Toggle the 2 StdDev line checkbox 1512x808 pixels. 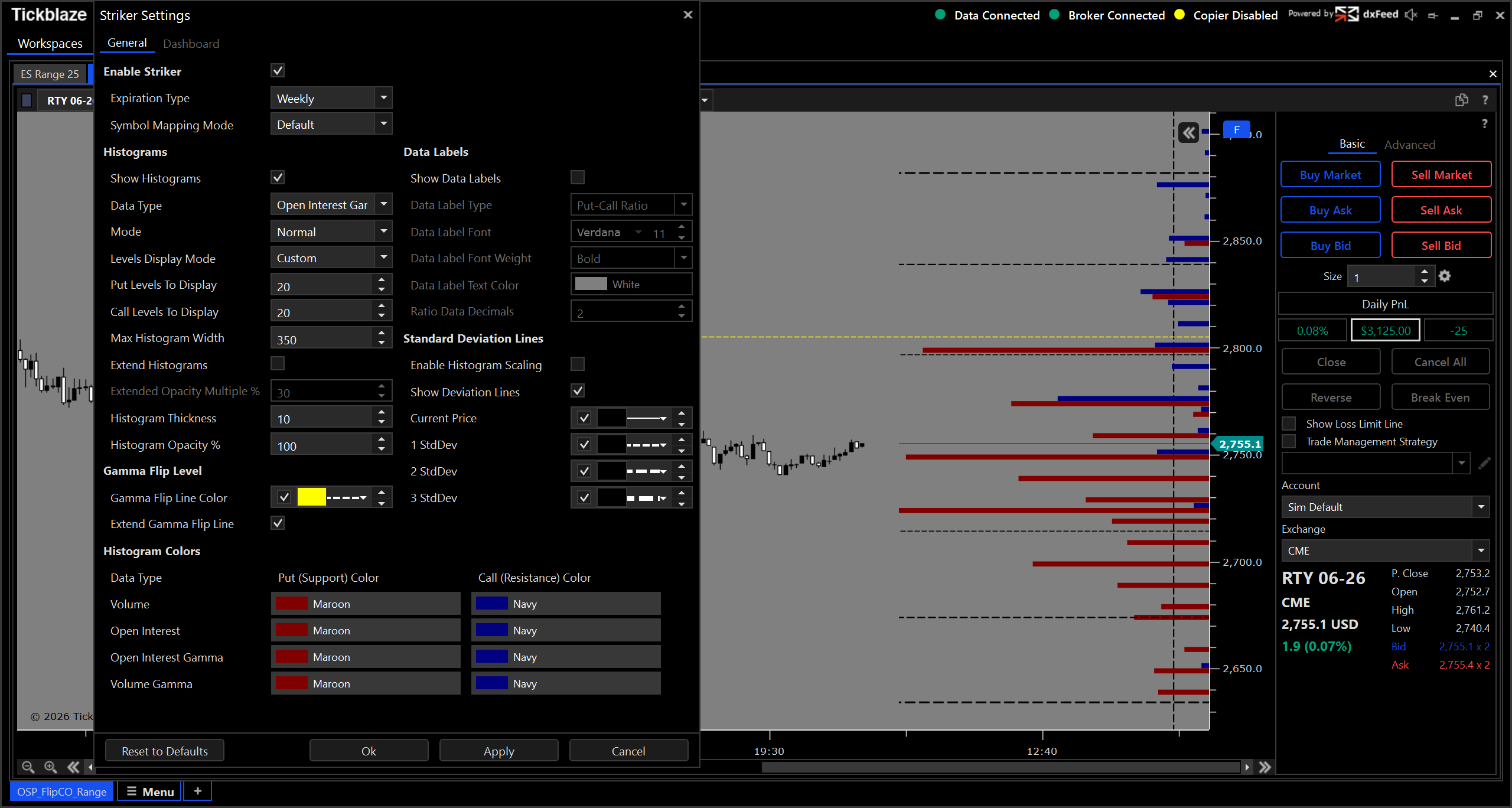[584, 471]
